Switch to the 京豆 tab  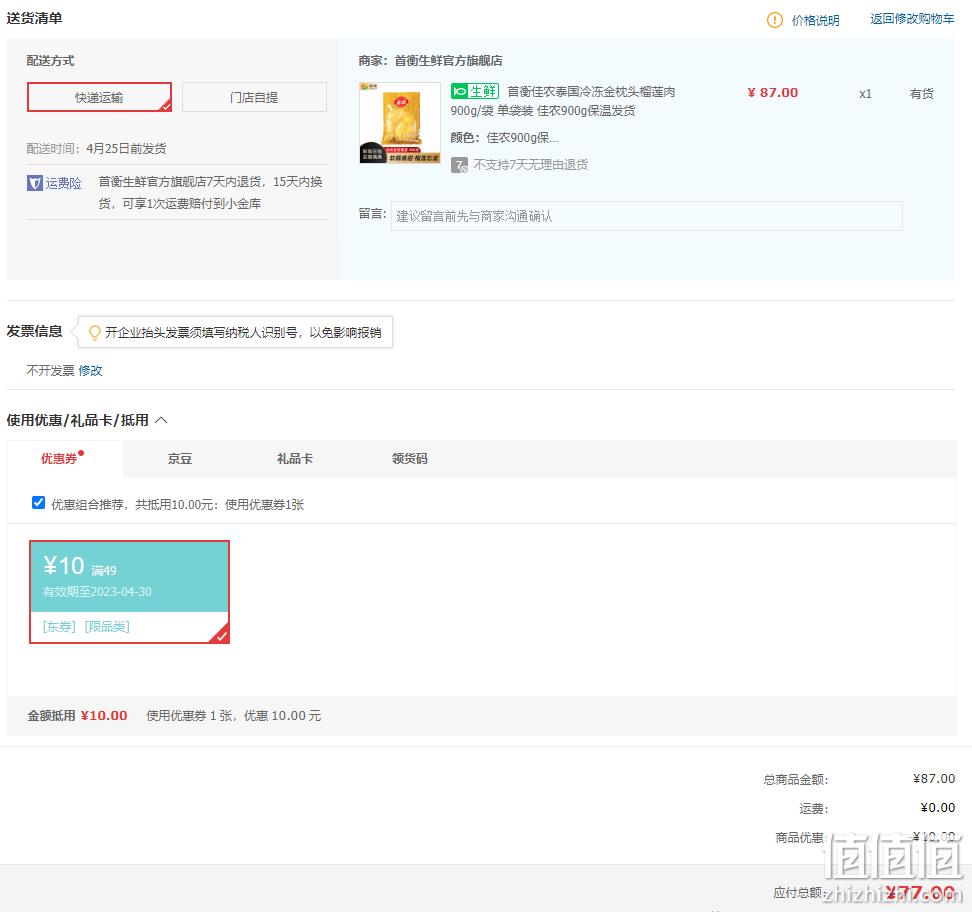pyautogui.click(x=180, y=459)
